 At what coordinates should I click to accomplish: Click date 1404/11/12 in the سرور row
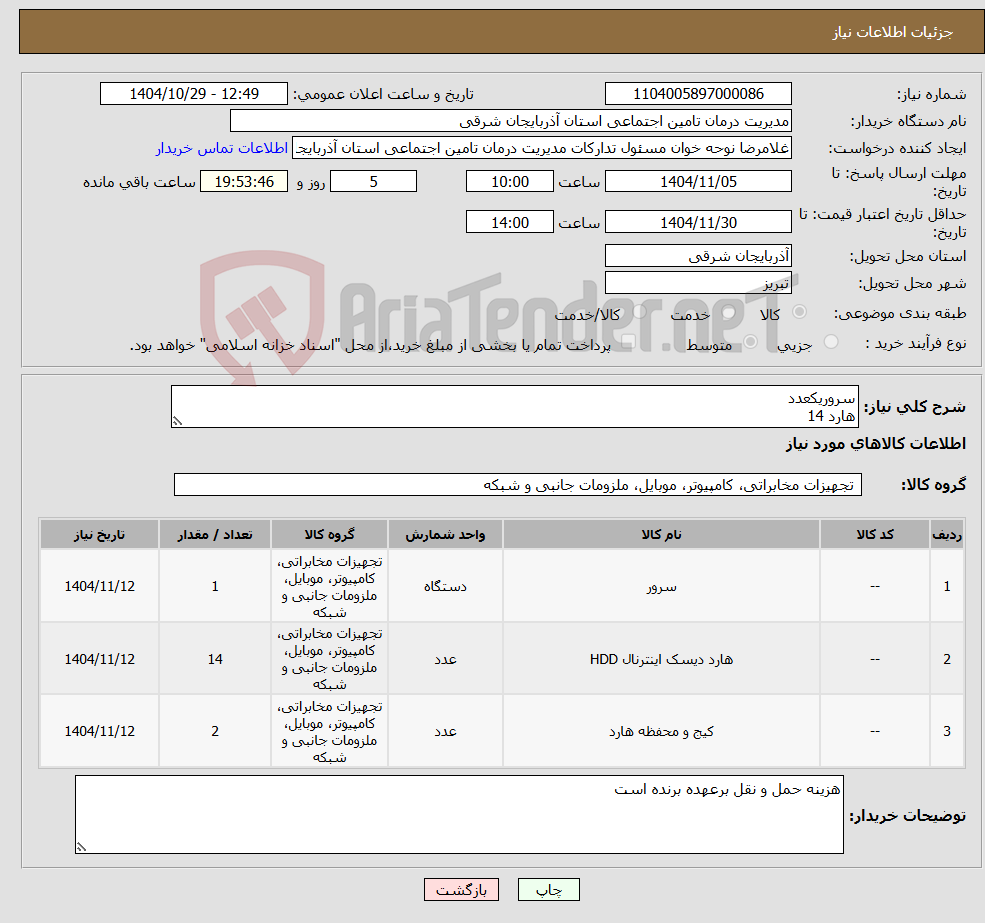point(99,587)
